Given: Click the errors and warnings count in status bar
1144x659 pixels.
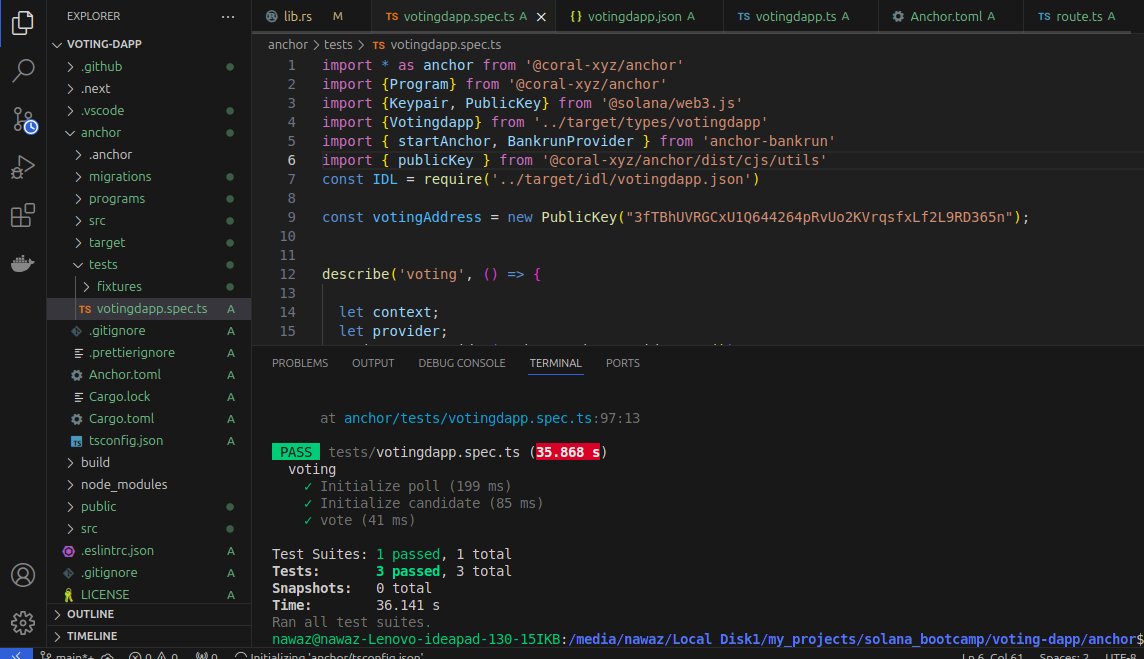Looking at the screenshot, I should 152,655.
